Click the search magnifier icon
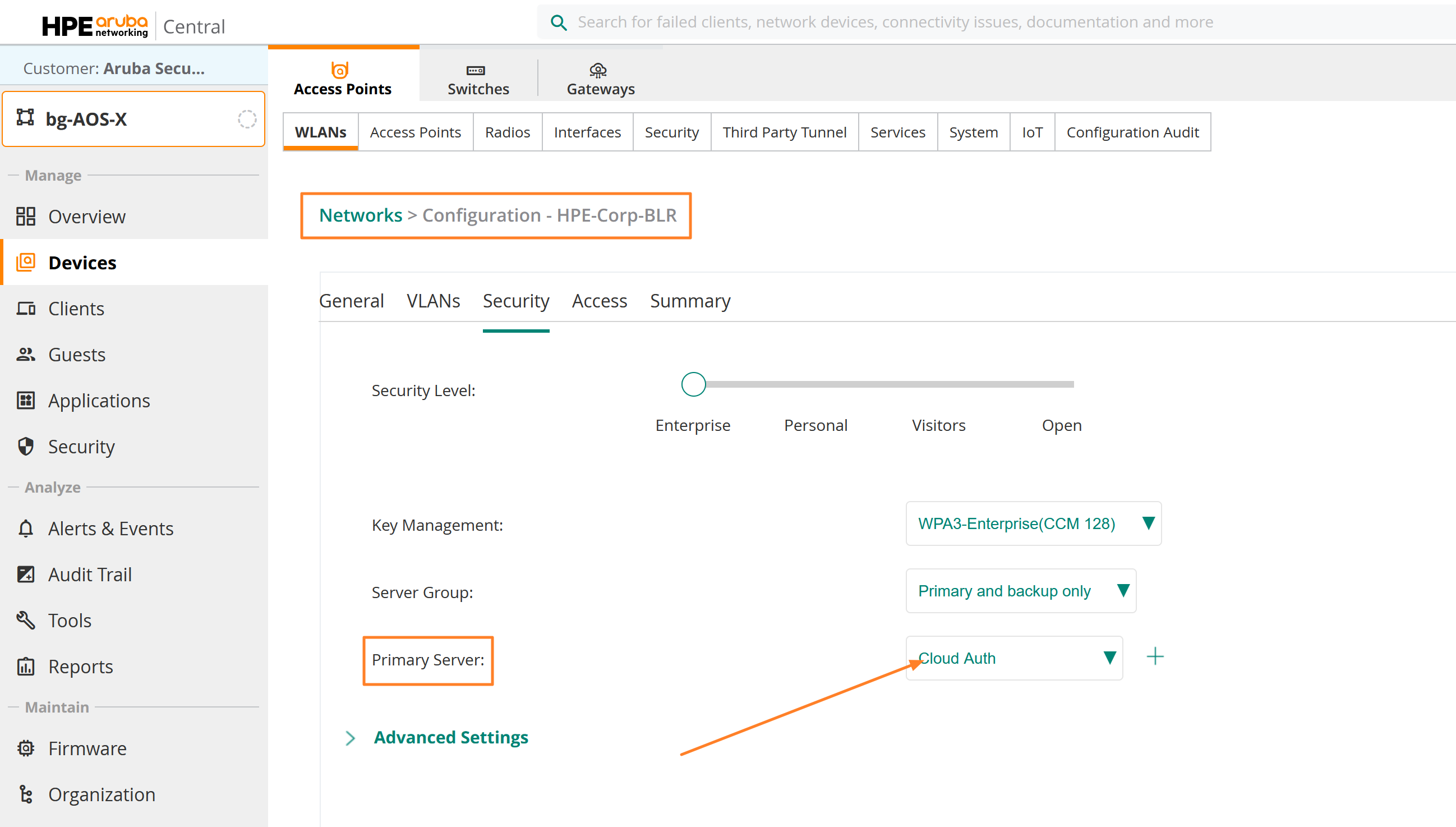 [559, 22]
